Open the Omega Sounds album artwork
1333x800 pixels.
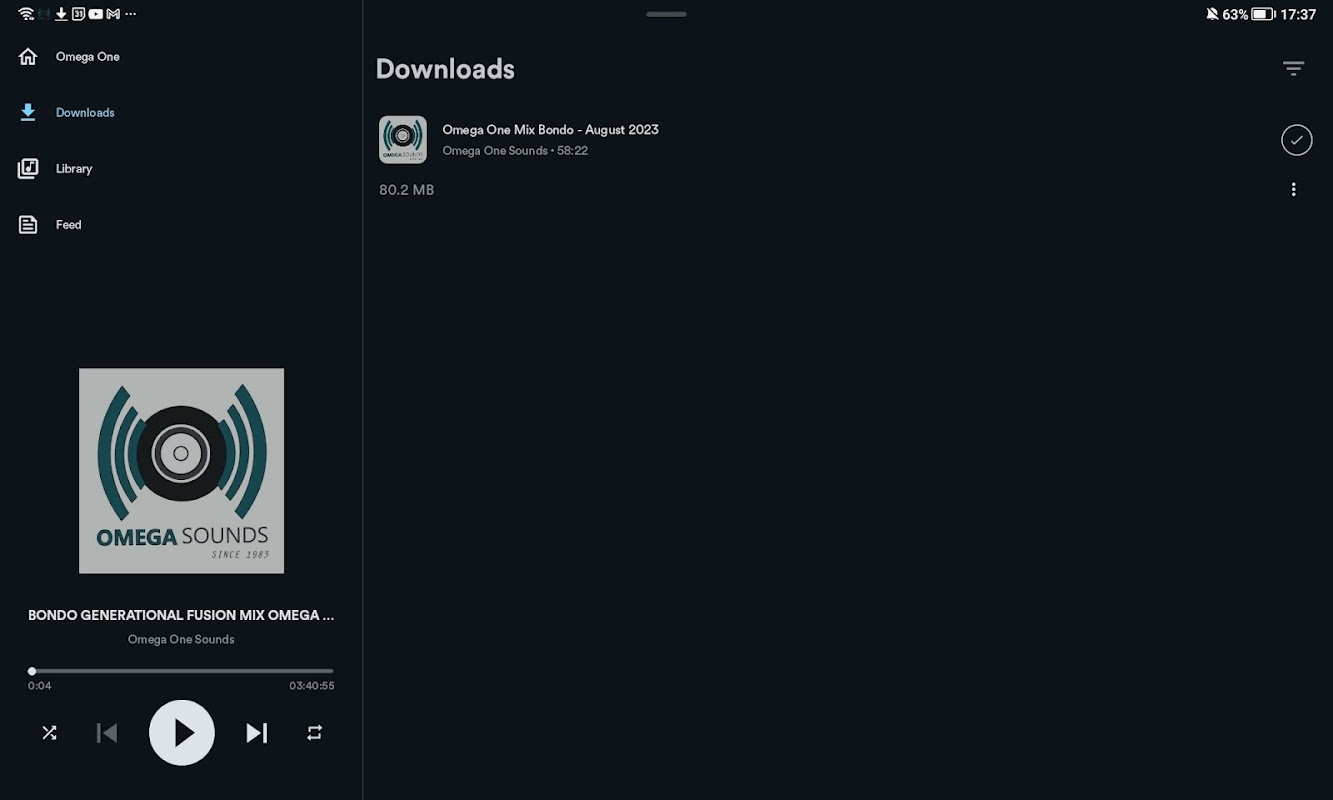[181, 471]
